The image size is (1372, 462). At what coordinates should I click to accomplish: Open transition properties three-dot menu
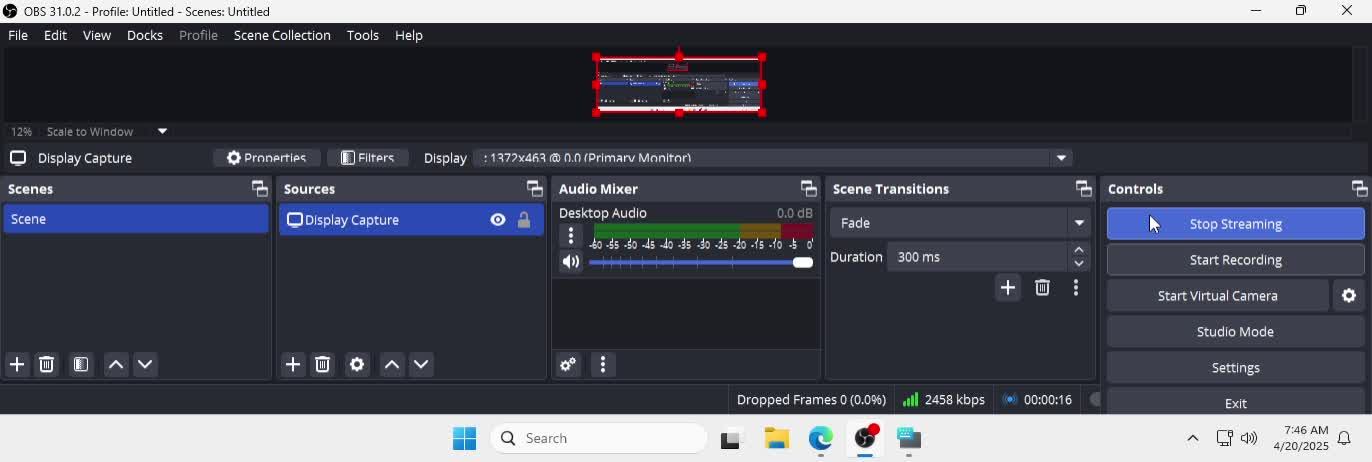pyautogui.click(x=1076, y=288)
